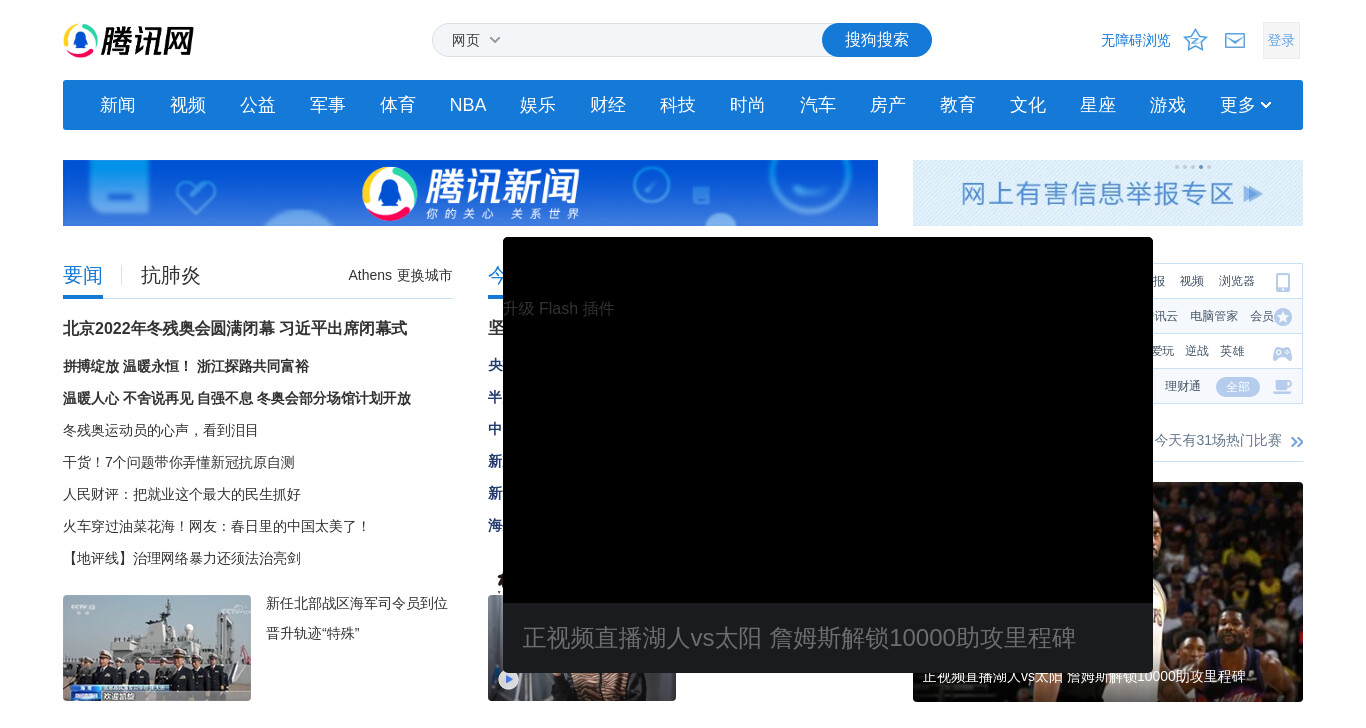Go to the 星座 section
This screenshot has width=1366, height=728.
pyautogui.click(x=1098, y=105)
